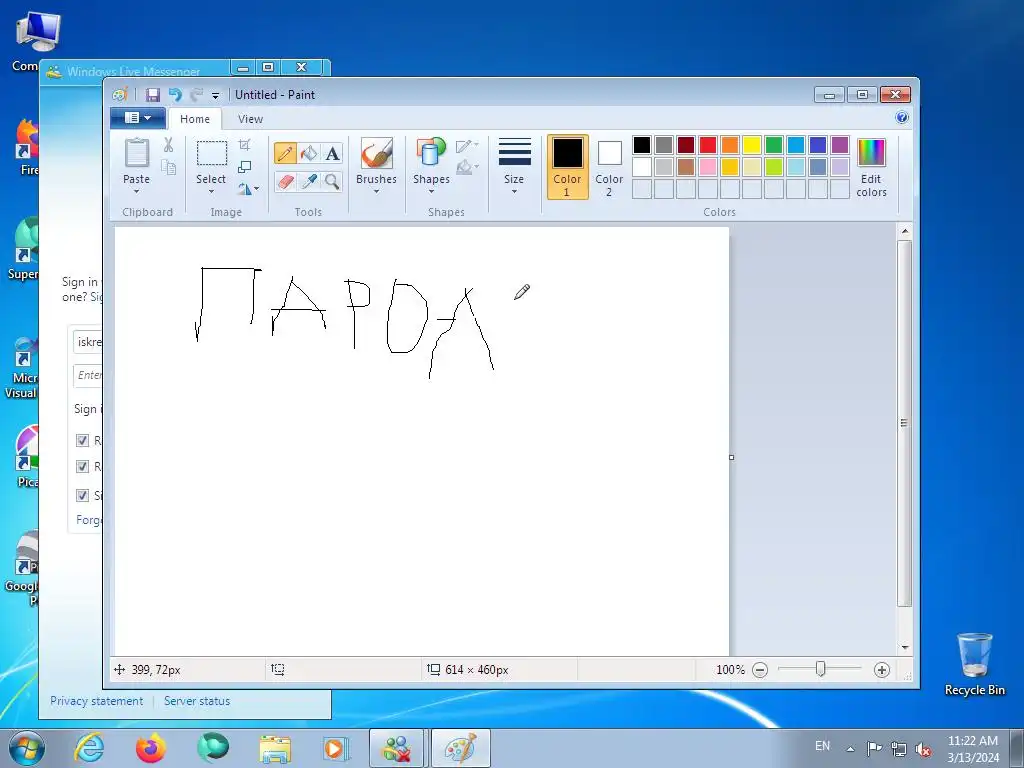1024x768 pixels.
Task: Click Server status link in Messenger window
Action: (197, 701)
